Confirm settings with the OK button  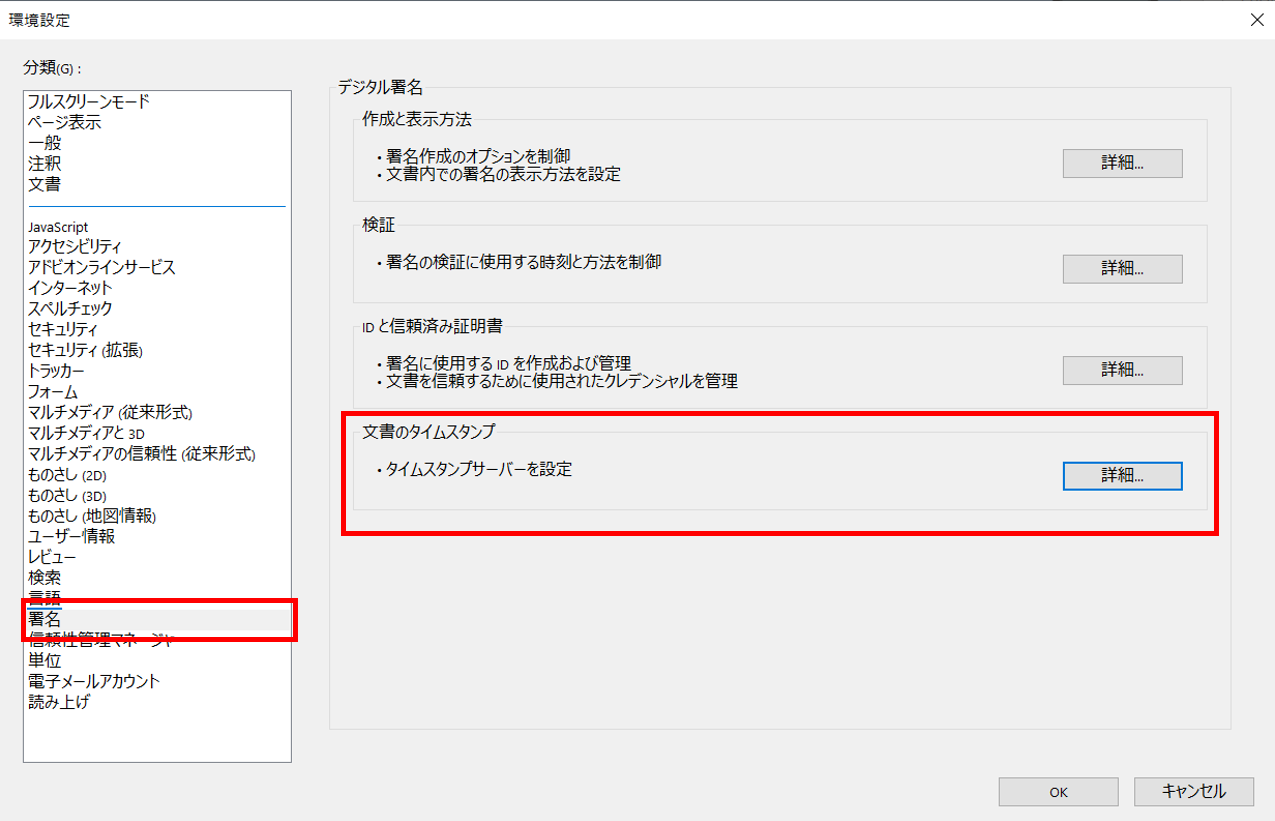pyautogui.click(x=1058, y=792)
